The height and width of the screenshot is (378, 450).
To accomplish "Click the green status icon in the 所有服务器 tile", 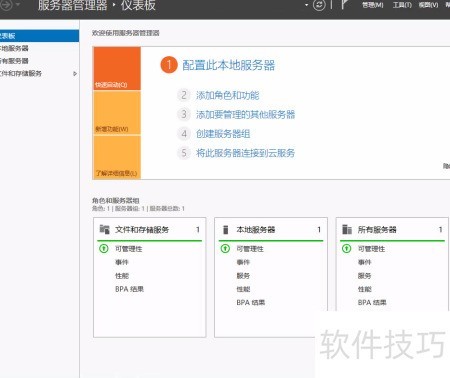I will pos(347,249).
